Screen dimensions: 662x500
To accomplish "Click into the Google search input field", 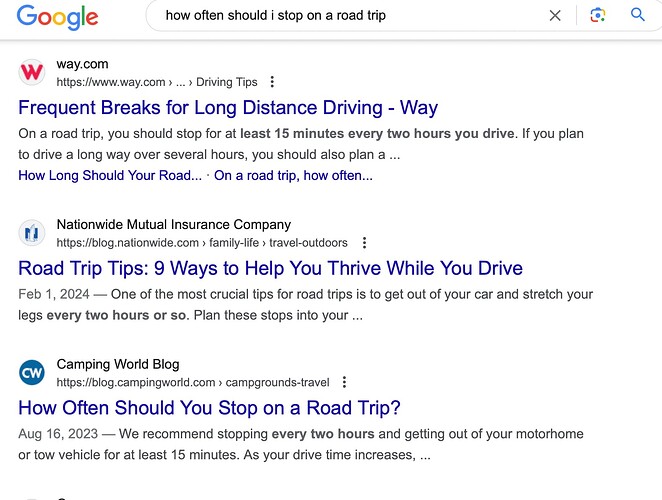I will pos(340,15).
